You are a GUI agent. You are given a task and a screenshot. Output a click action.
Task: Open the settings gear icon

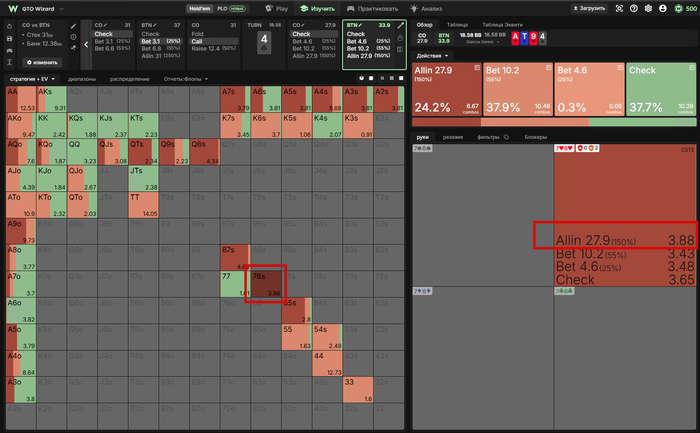point(648,8)
